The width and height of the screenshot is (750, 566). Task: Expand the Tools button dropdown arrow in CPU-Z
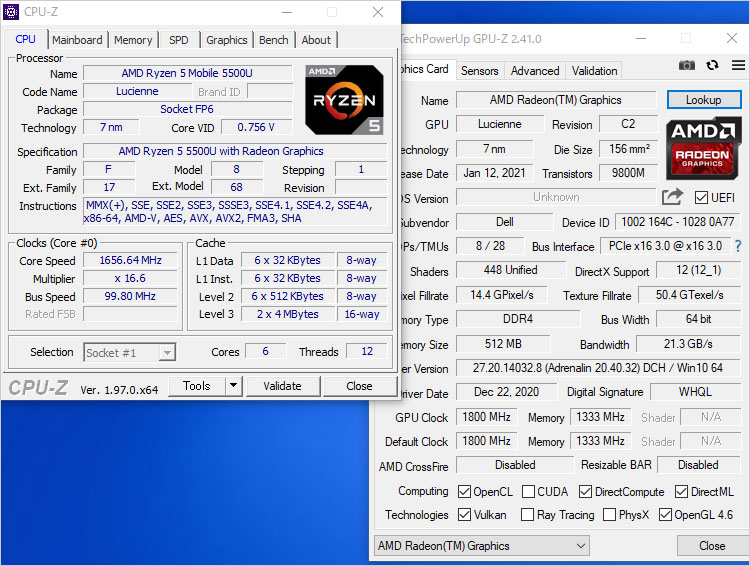(233, 386)
